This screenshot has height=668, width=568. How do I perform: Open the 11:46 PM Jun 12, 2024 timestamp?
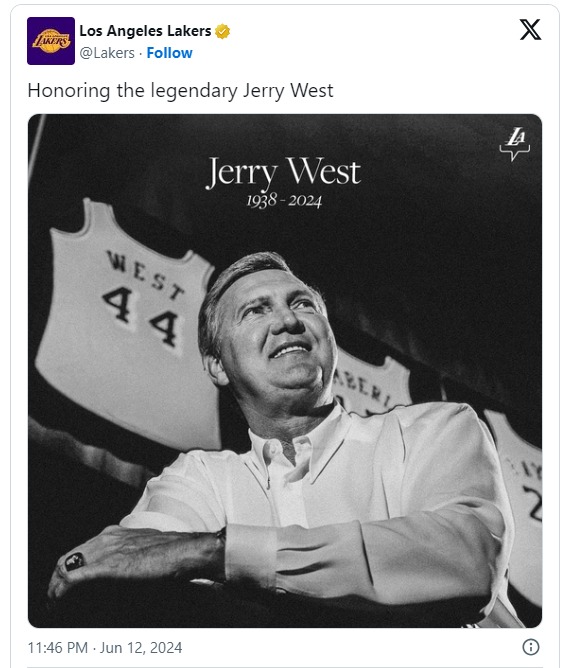105,648
